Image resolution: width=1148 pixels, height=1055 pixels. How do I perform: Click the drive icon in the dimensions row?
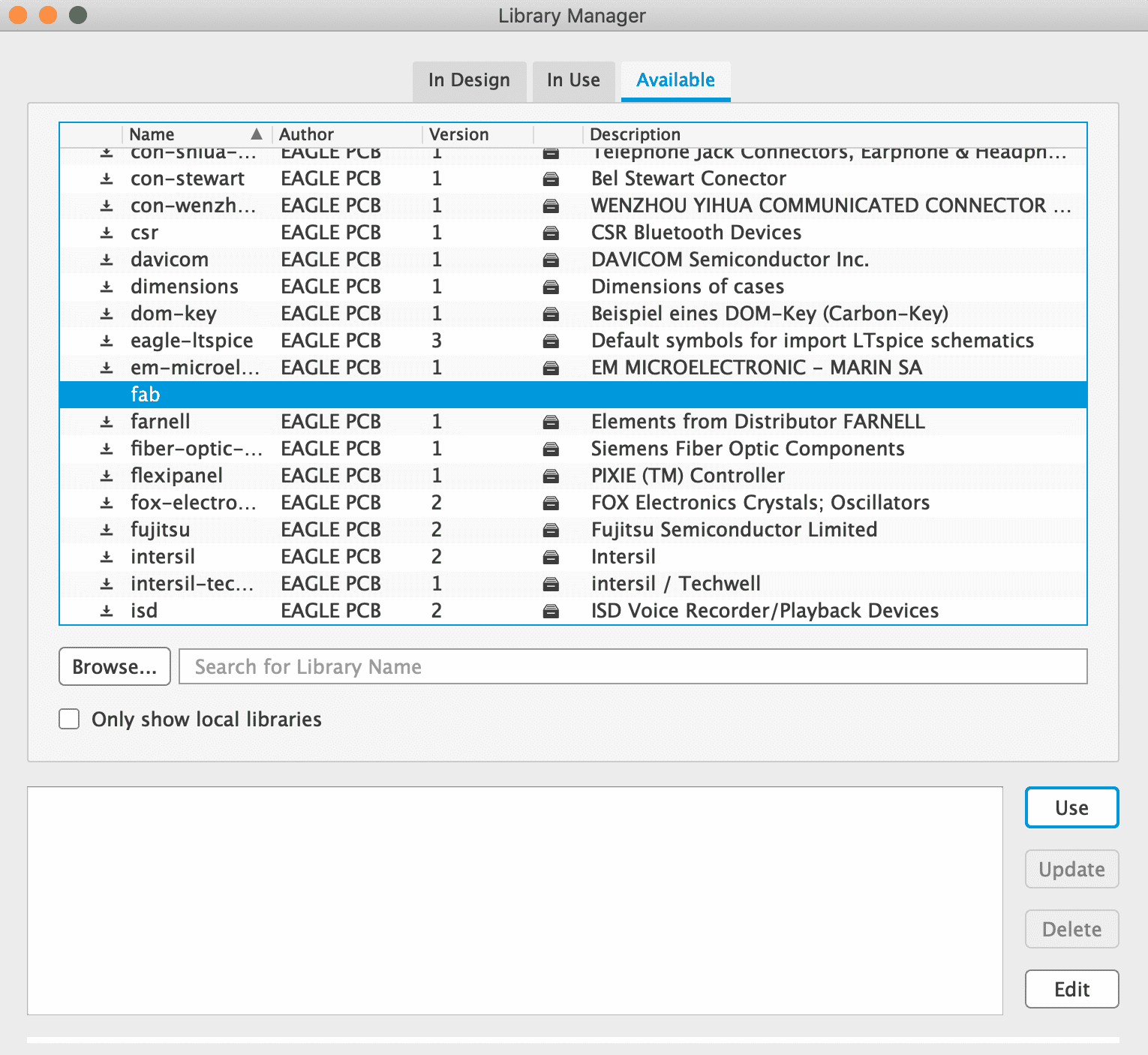[x=551, y=287]
